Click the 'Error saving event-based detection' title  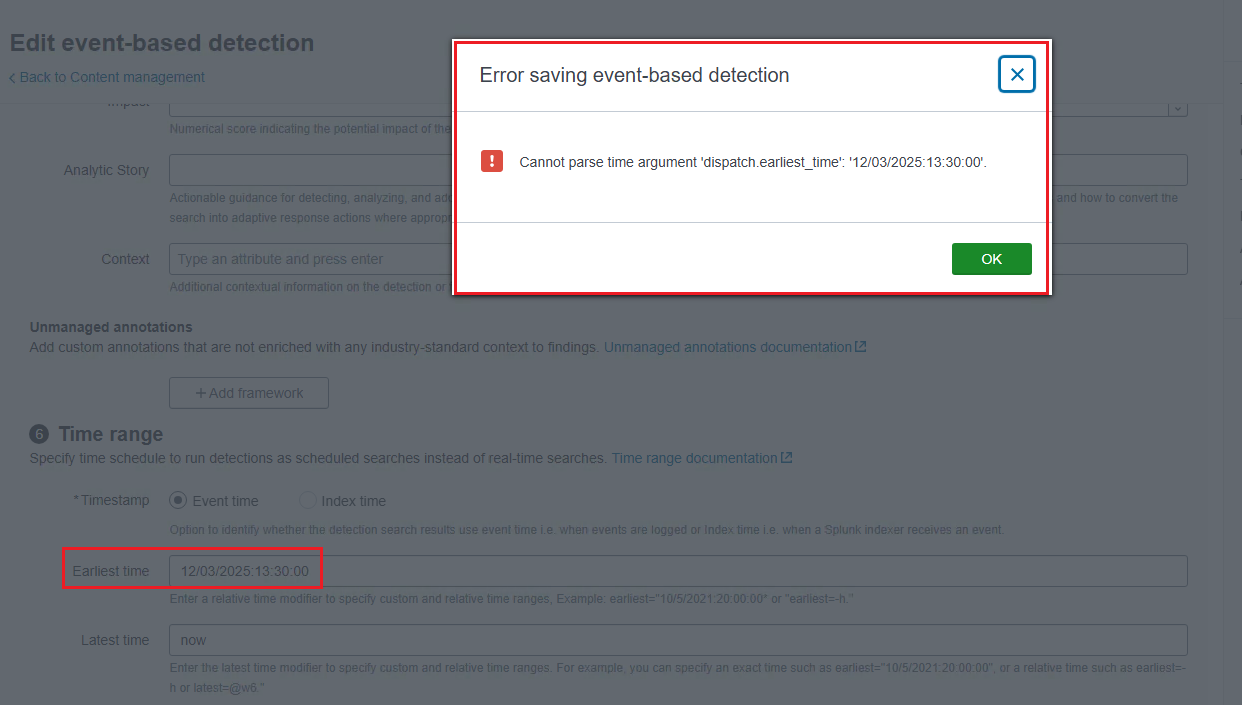[x=634, y=75]
